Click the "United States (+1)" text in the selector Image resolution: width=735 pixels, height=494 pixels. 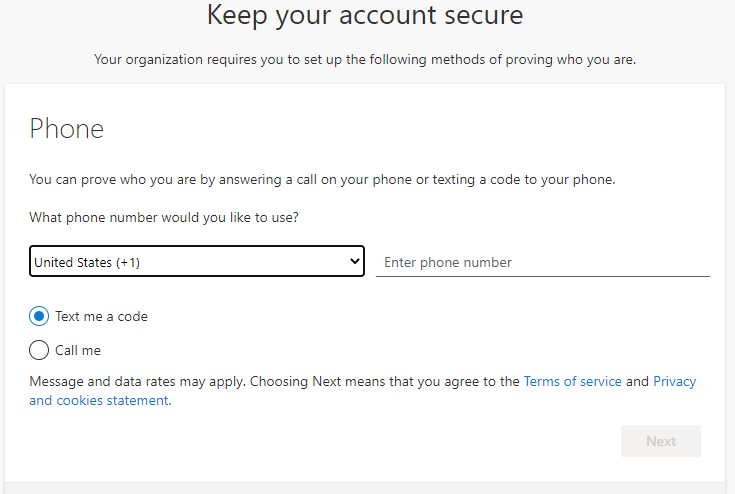click(x=86, y=262)
